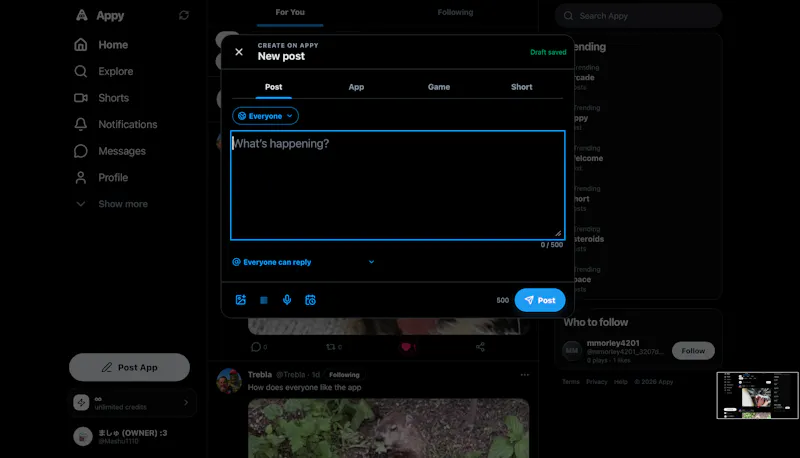
Task: Click the Following badge on Trebla's post
Action: point(344,375)
